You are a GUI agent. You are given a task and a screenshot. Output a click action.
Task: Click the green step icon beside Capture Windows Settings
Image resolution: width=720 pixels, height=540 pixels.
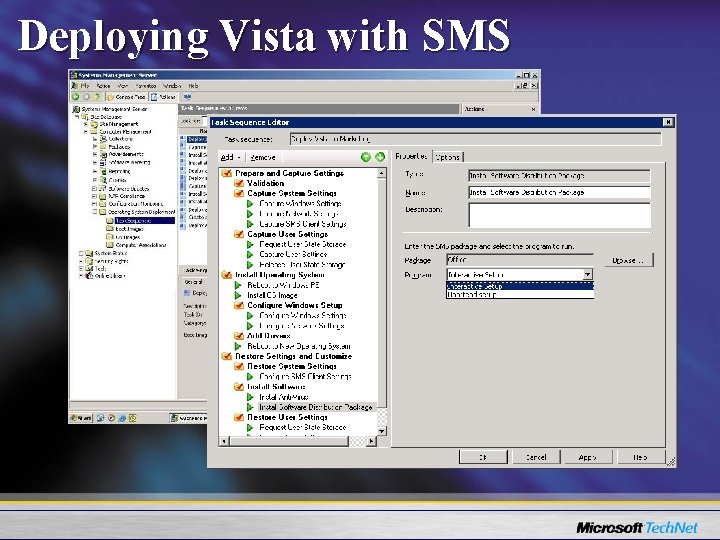click(250, 203)
